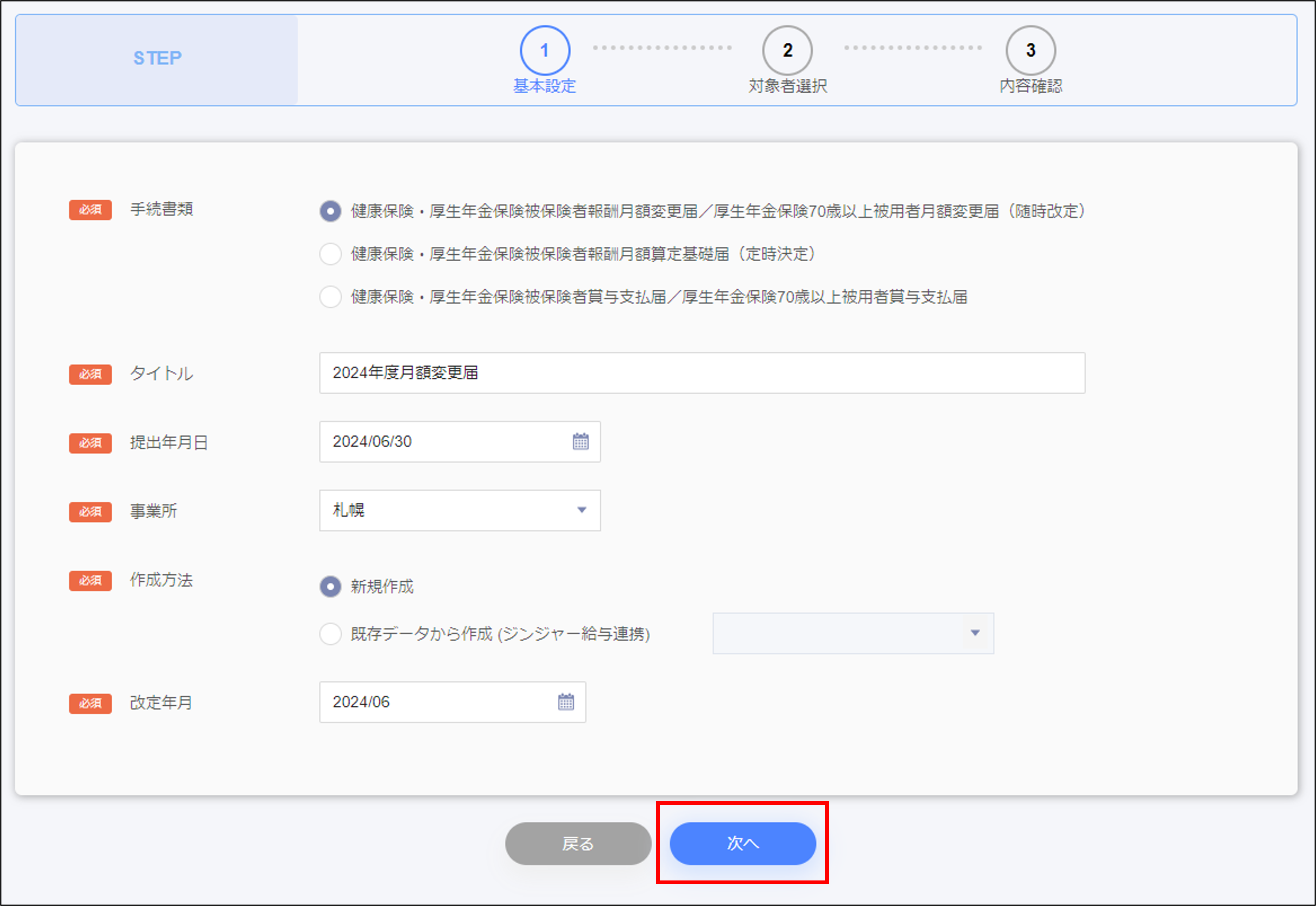This screenshot has height=906, width=1316.
Task: Click the 内容確認 step label
Action: point(1030,86)
